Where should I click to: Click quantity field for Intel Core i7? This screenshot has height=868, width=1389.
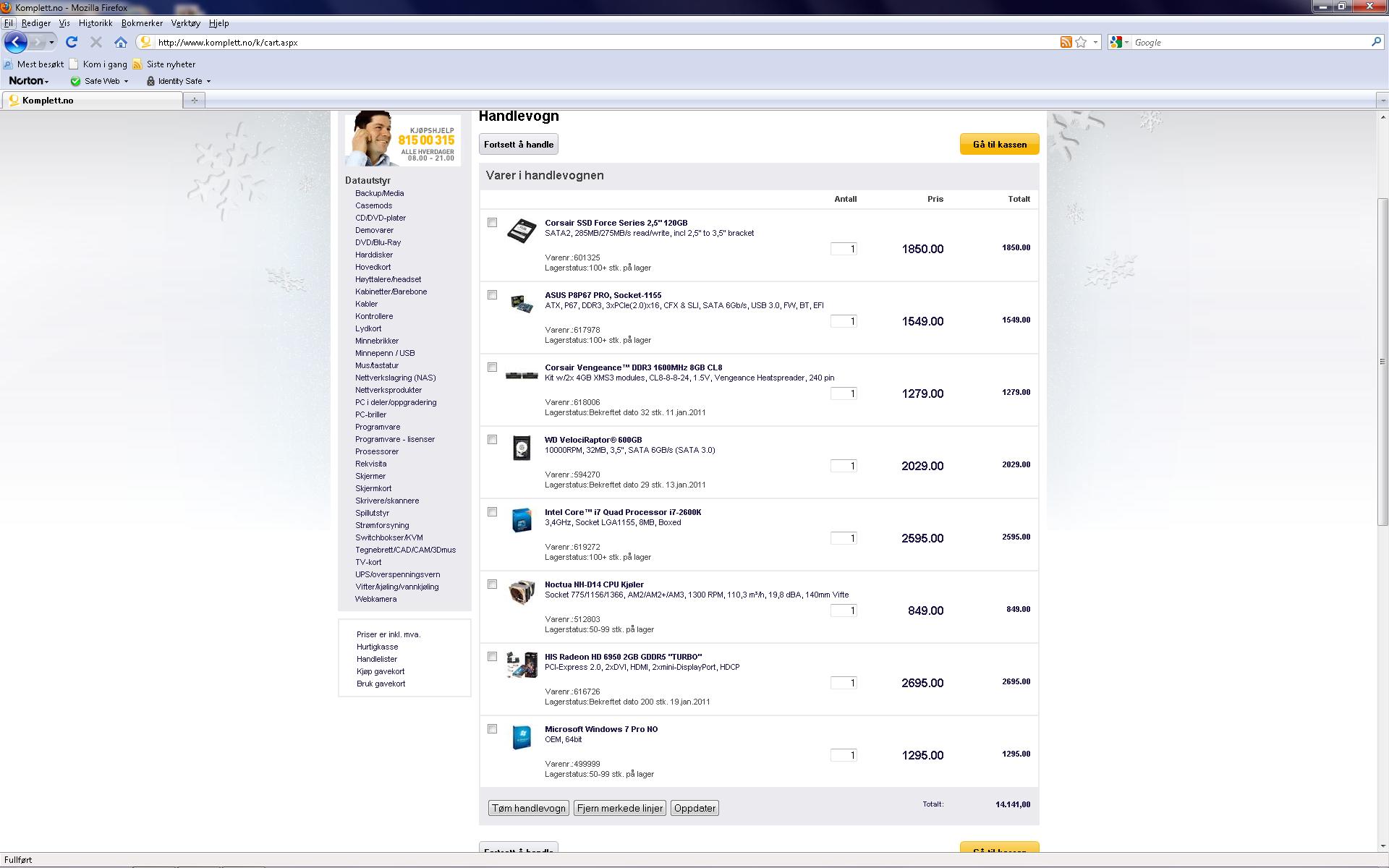(844, 538)
